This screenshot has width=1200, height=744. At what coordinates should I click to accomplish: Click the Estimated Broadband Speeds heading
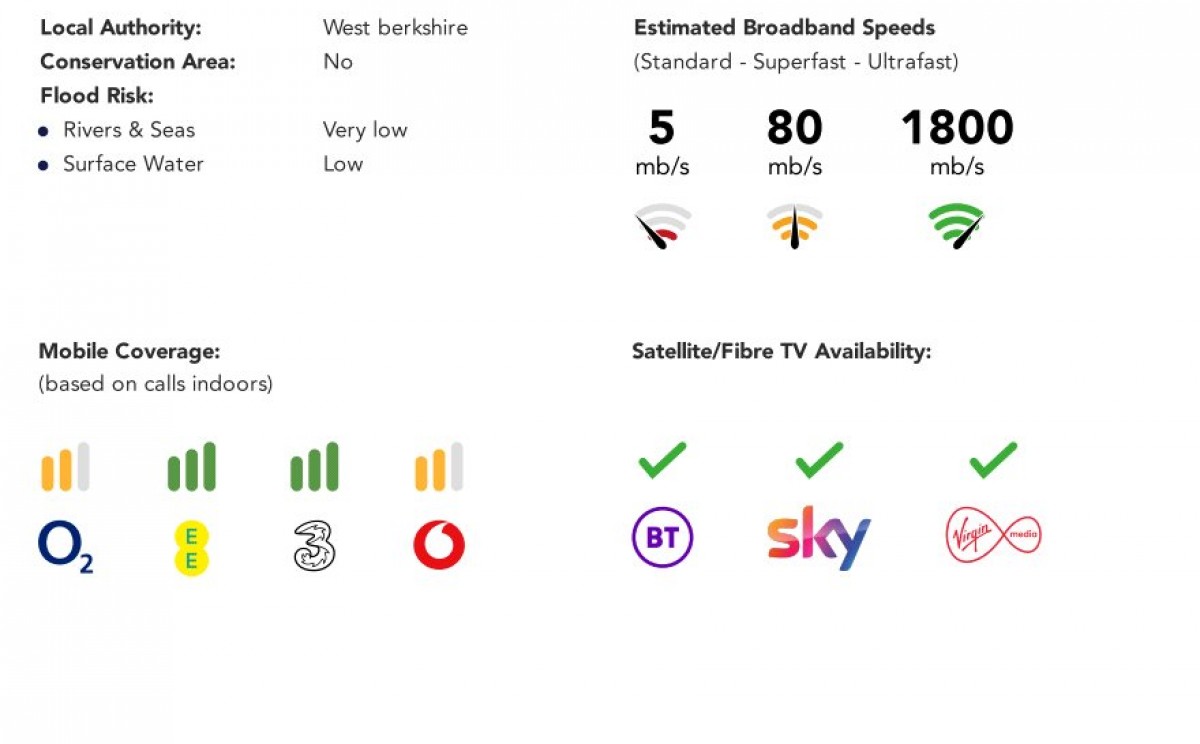785,28
